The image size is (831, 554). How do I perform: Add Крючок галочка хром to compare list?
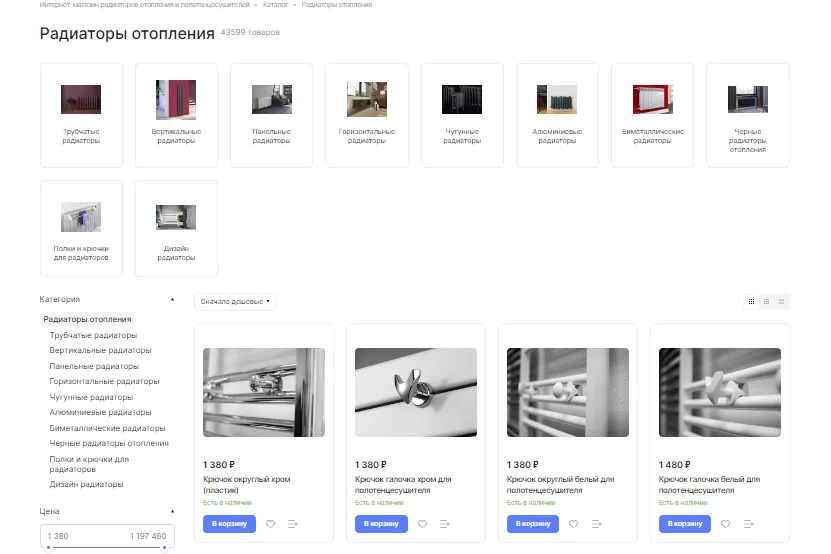[445, 524]
